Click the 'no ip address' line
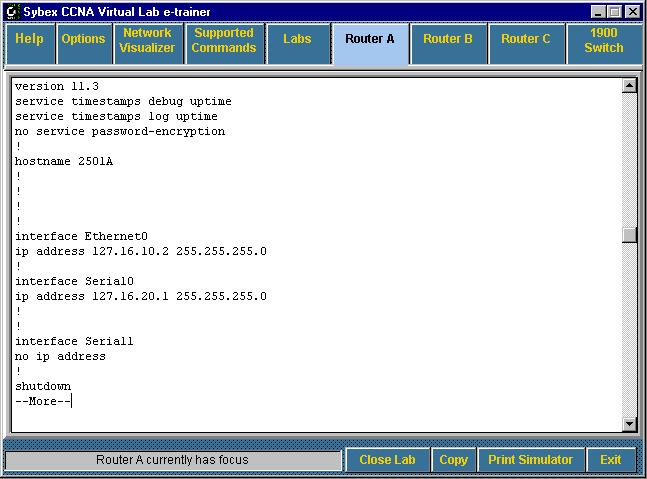The height and width of the screenshot is (479, 647). tap(60, 356)
